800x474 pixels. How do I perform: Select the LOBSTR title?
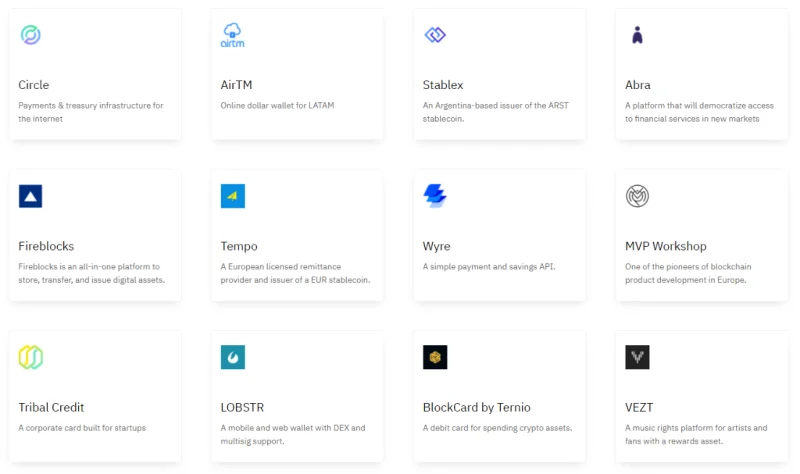pos(242,407)
